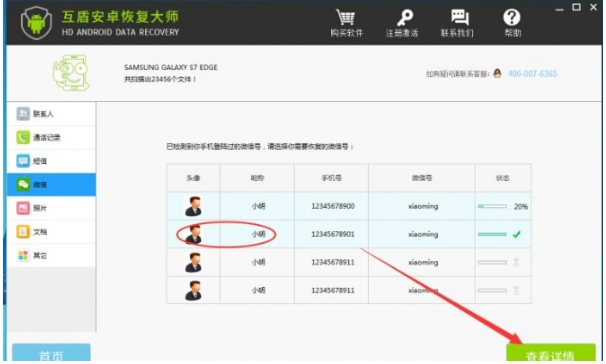Screen dimensions: 606x364
Task: Click the SAMSUNG GALAXY S7 EDGE device name
Action: [170, 67]
